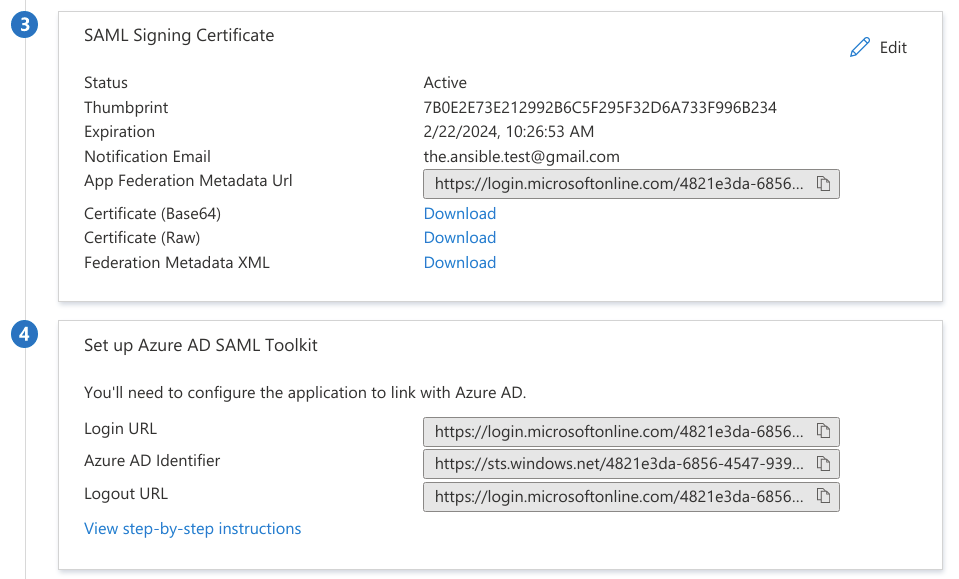Download the Federation Metadata XML

[459, 262]
